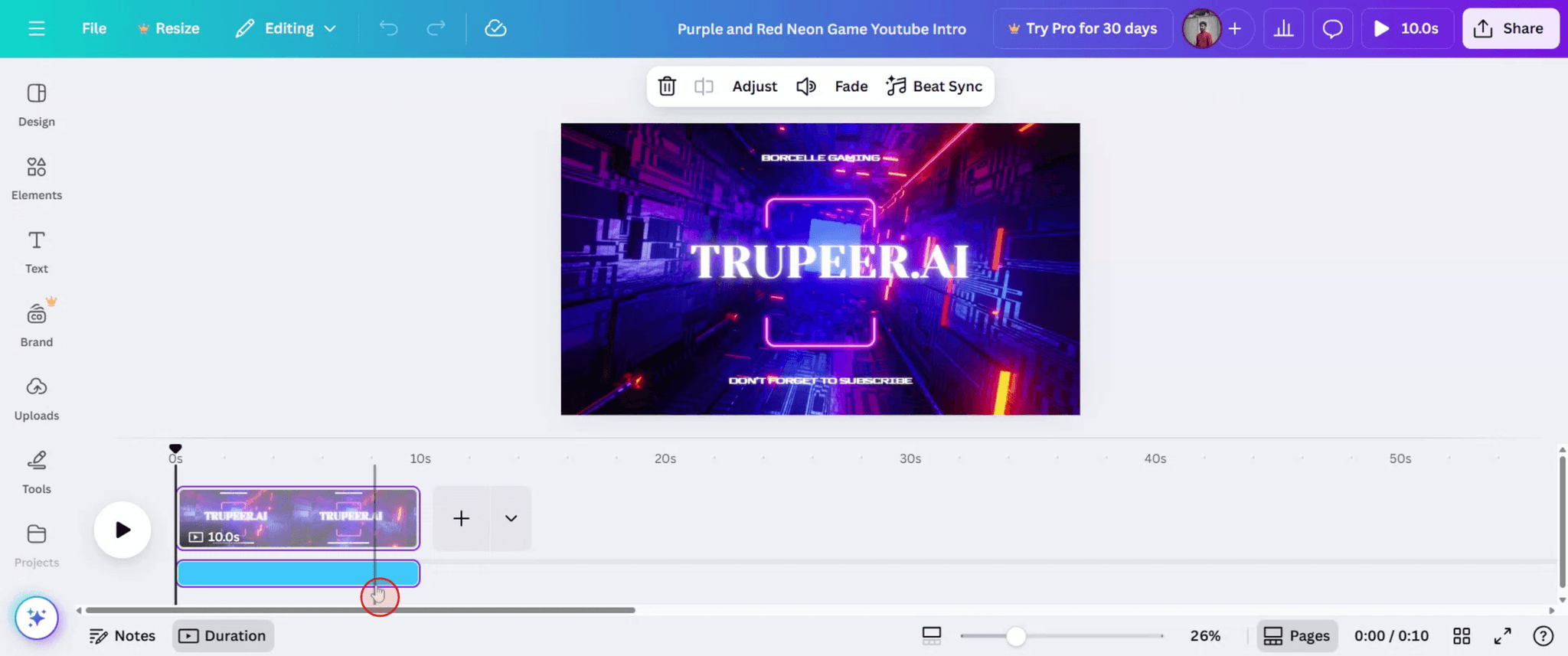Open the Design side panel
This screenshot has height=656, width=1568.
37,106
